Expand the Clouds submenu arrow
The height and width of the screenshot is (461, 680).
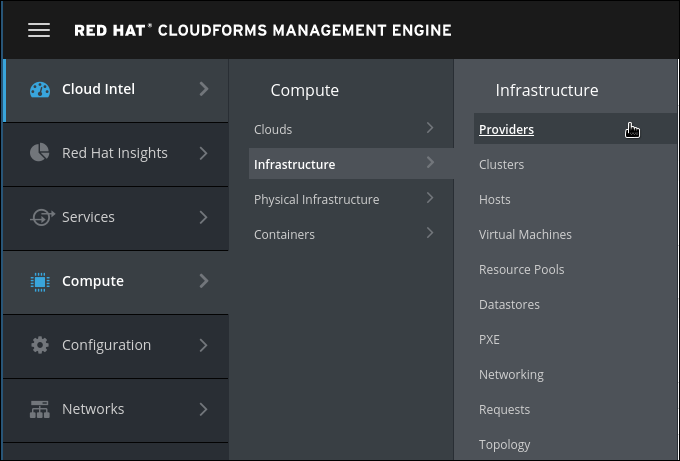430,128
